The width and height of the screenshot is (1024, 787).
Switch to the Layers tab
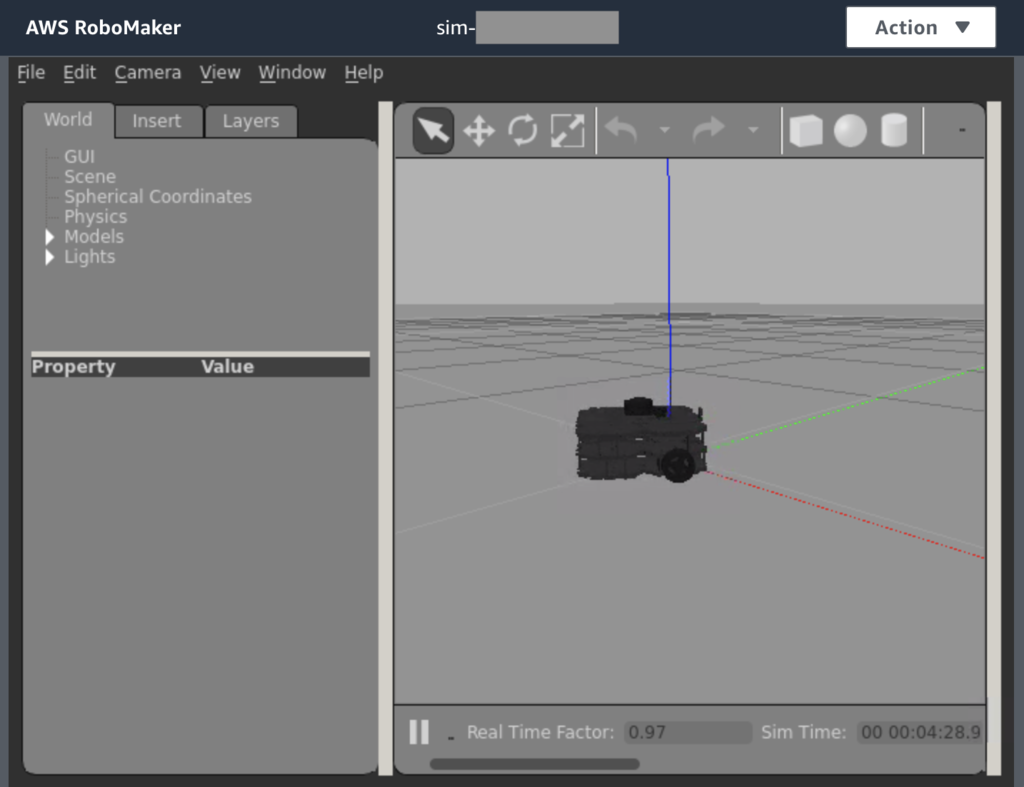pos(251,121)
